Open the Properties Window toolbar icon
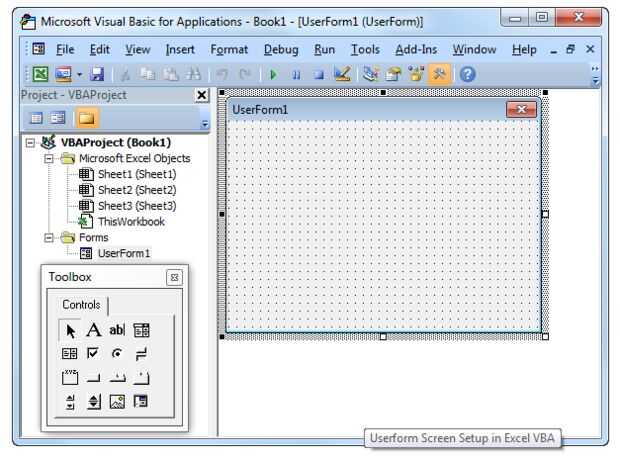620x460 pixels. [x=393, y=74]
